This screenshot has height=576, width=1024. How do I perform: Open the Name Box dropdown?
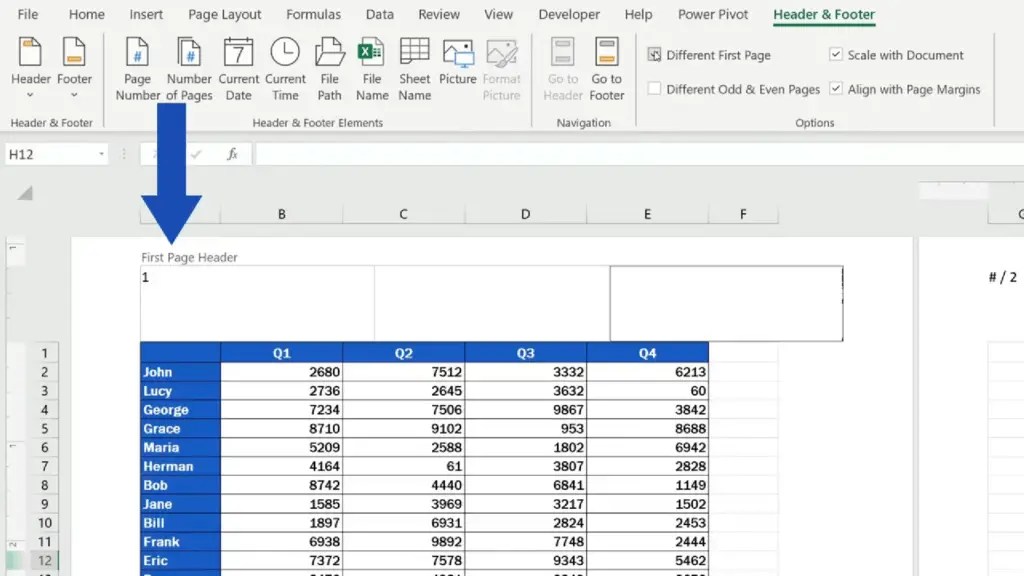tap(99, 154)
